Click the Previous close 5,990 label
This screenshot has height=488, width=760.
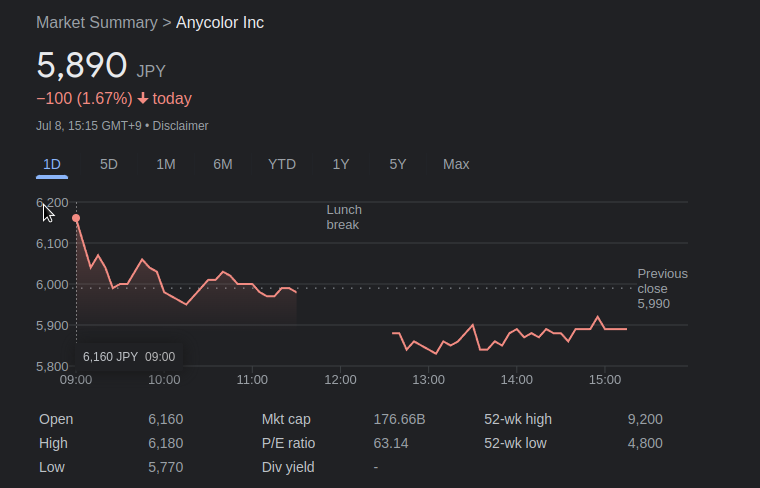(x=663, y=289)
